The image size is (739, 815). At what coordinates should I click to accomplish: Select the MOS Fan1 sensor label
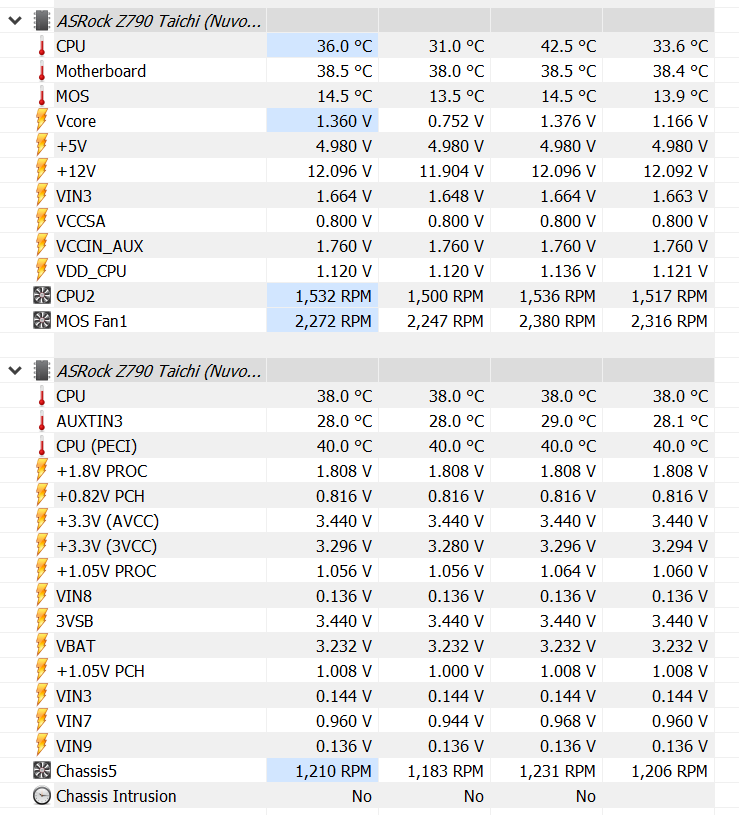pyautogui.click(x=91, y=321)
